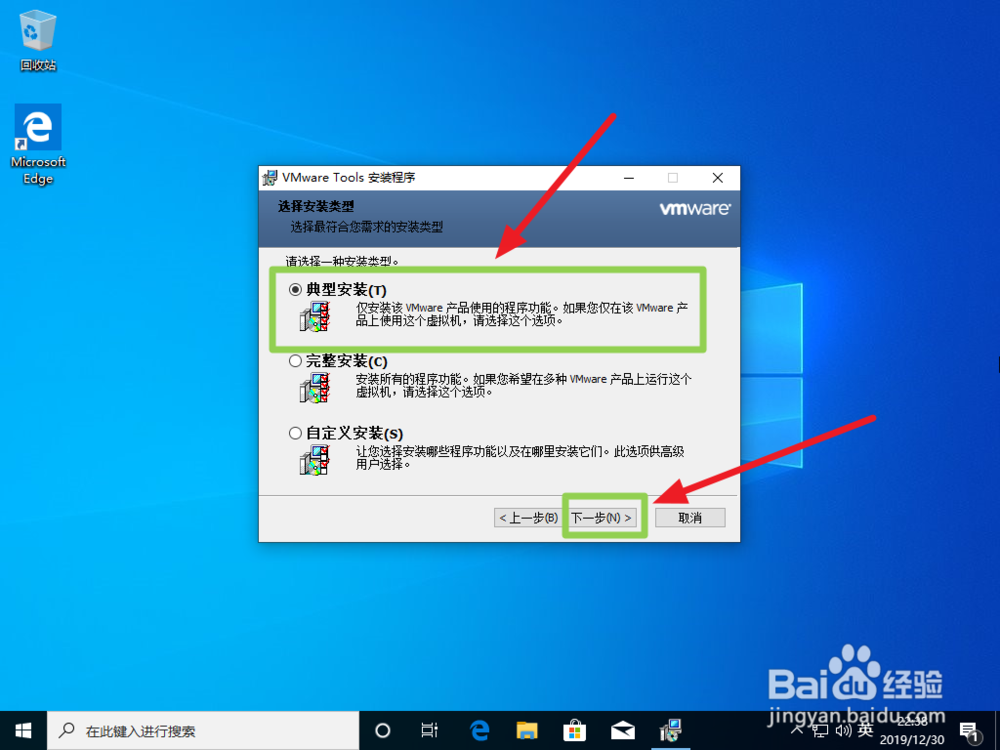Show hidden system tray icons
The image size is (1000, 750).
[x=797, y=729]
